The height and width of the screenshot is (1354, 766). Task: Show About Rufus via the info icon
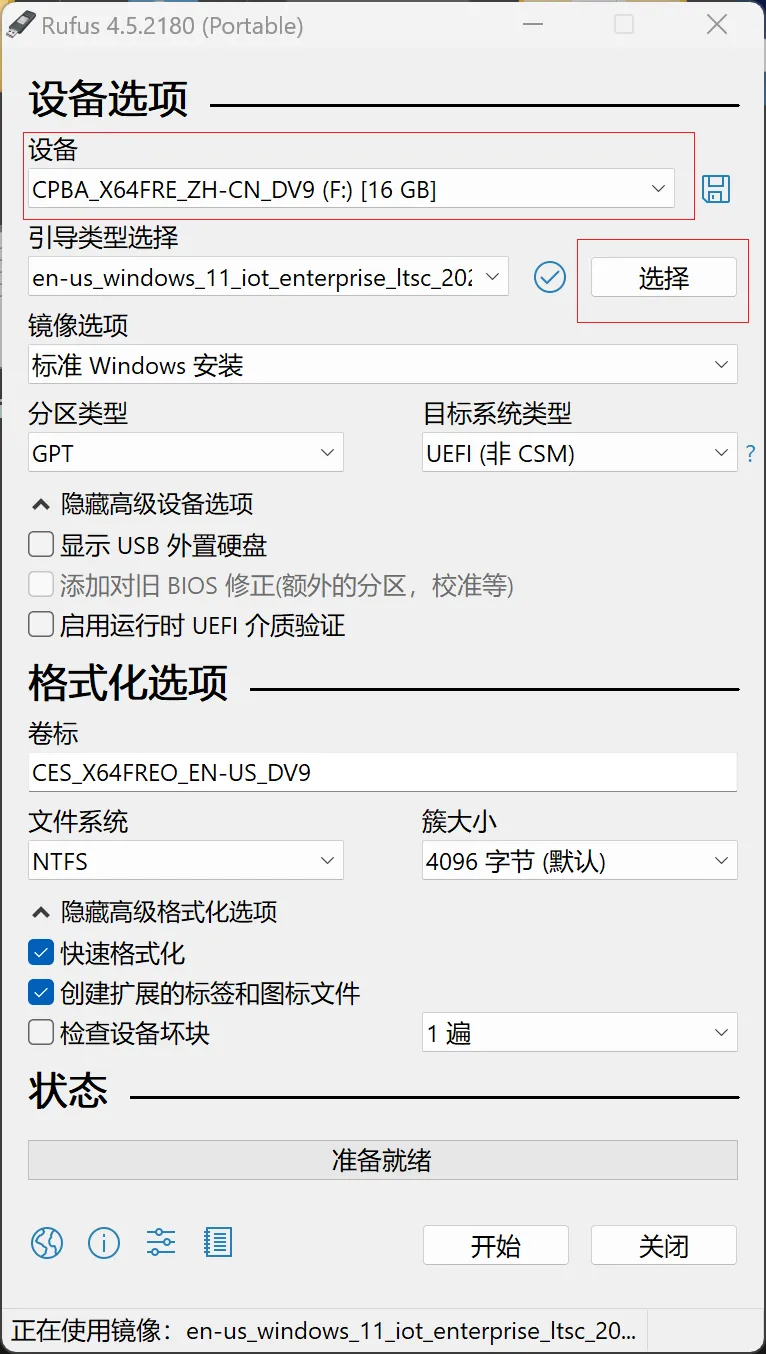tap(103, 1242)
